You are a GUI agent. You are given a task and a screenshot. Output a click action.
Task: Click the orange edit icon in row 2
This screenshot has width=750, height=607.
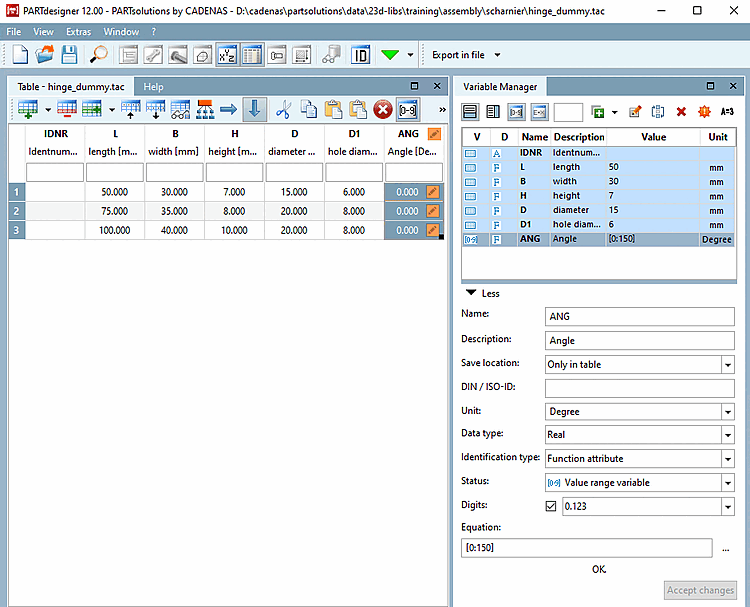coord(432,211)
